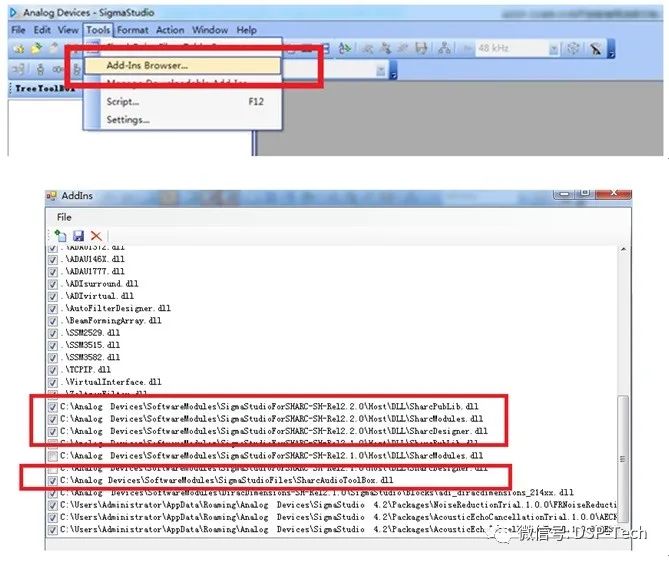The width and height of the screenshot is (669, 563).
Task: Select the SharcAudioToolBox.dll path row
Action: [x=227, y=481]
